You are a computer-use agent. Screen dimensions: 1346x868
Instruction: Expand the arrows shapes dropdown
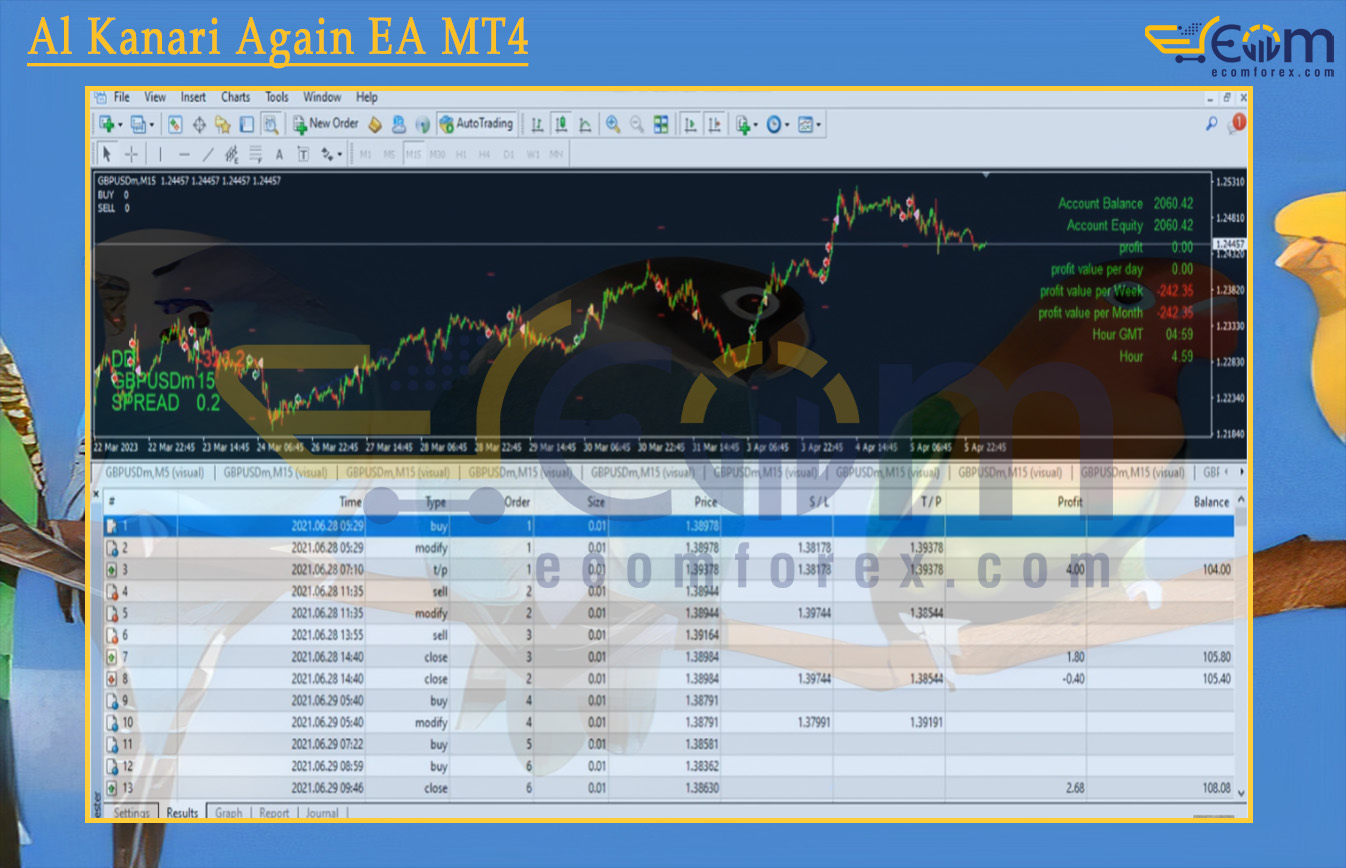click(339, 155)
